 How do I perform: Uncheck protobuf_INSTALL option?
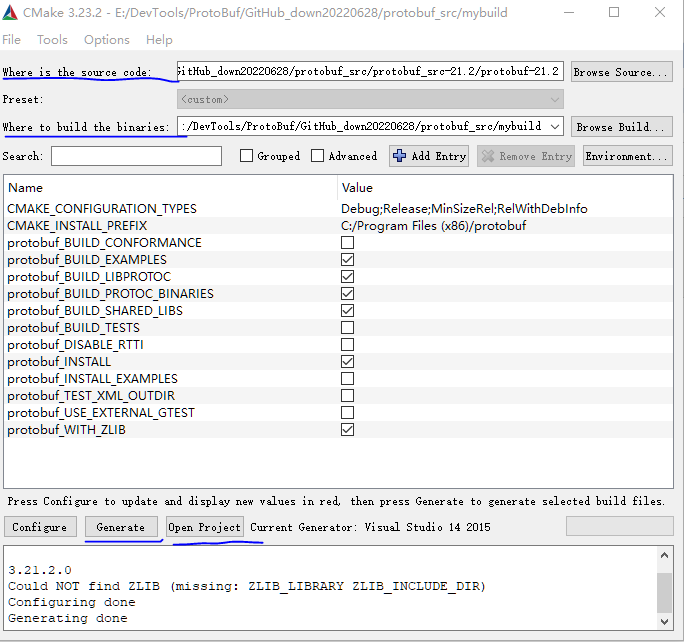(347, 362)
